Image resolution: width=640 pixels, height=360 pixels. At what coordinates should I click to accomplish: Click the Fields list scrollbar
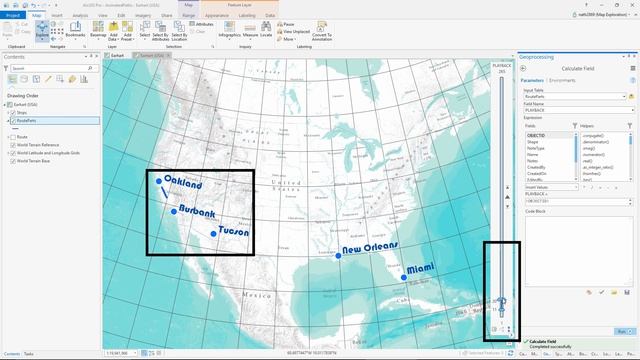tap(576, 157)
